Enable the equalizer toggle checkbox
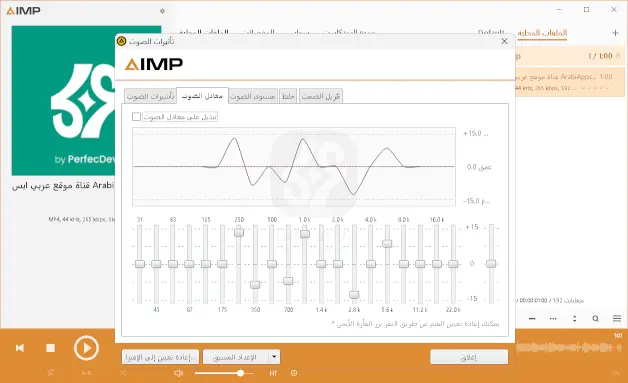628x383 pixels. (136, 117)
